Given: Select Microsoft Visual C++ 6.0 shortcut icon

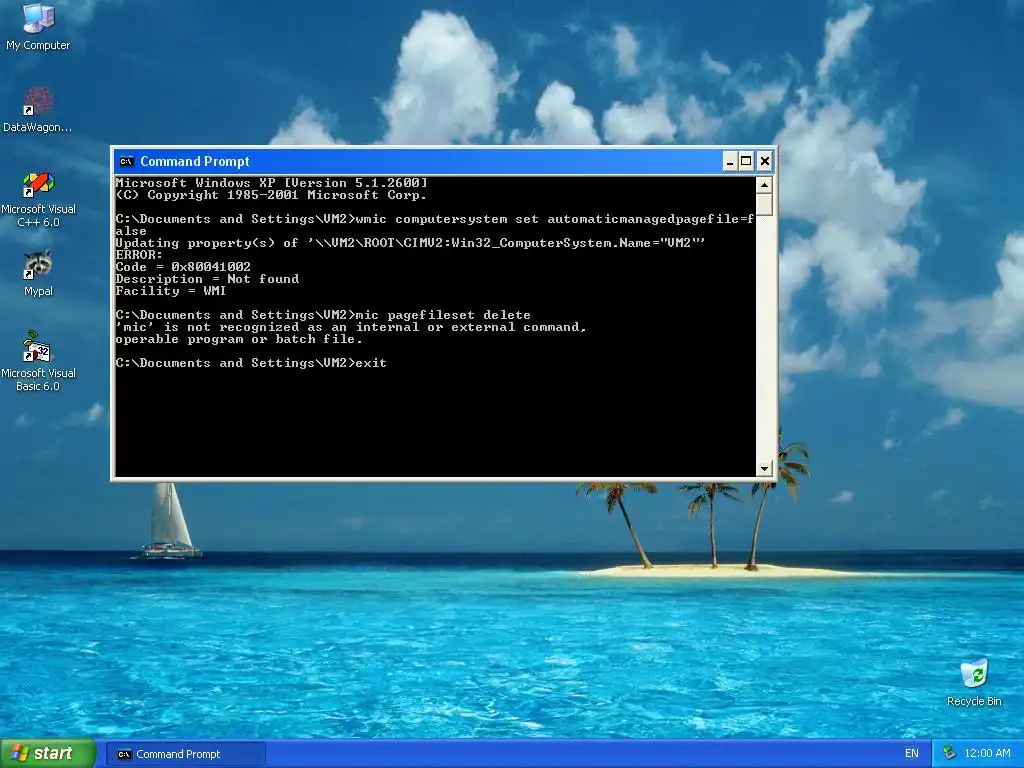Looking at the screenshot, I should click(x=38, y=199).
